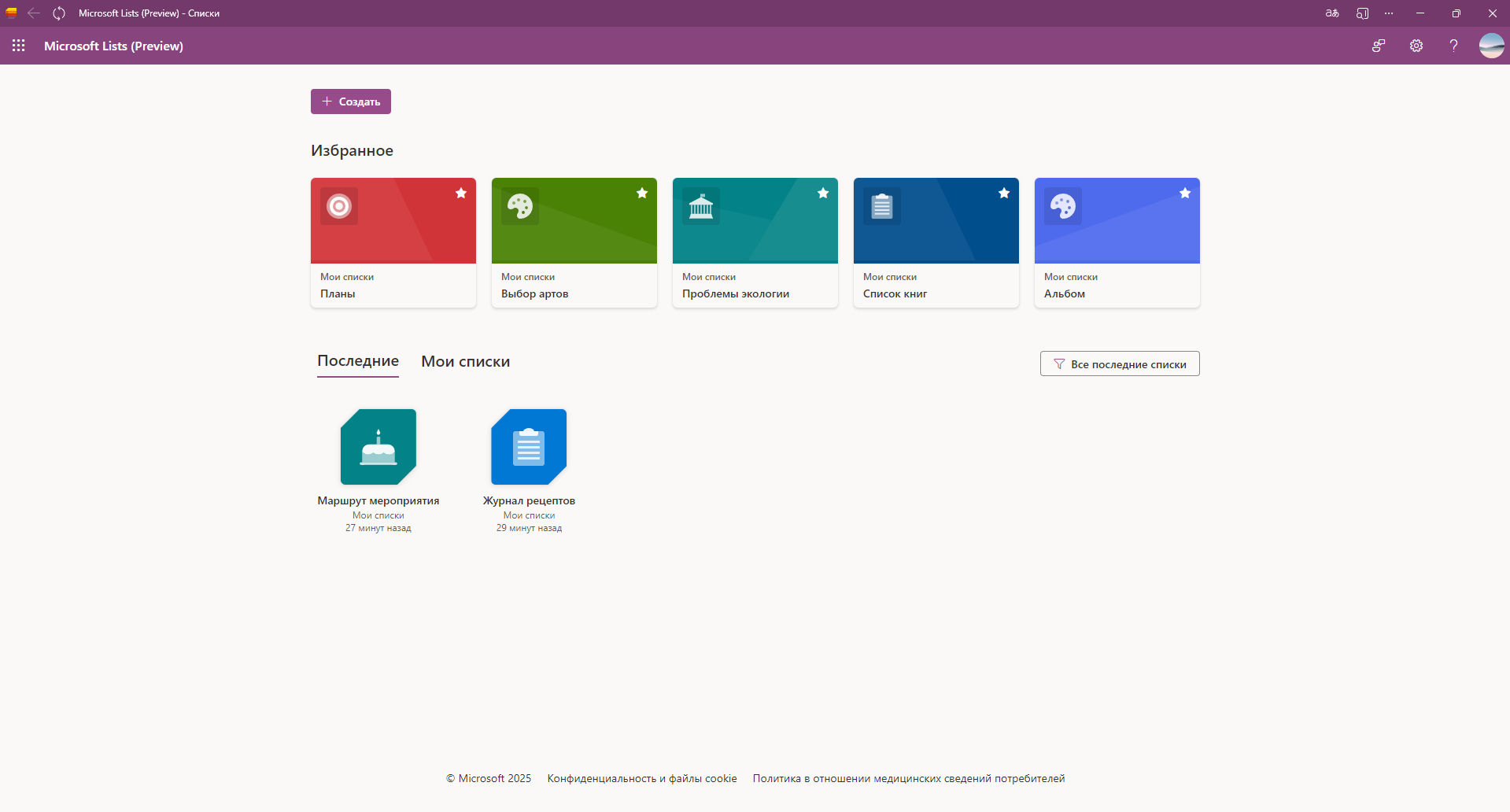1510x812 pixels.
Task: Open Журнал рецептов clipboard icon list
Action: pyautogui.click(x=529, y=447)
